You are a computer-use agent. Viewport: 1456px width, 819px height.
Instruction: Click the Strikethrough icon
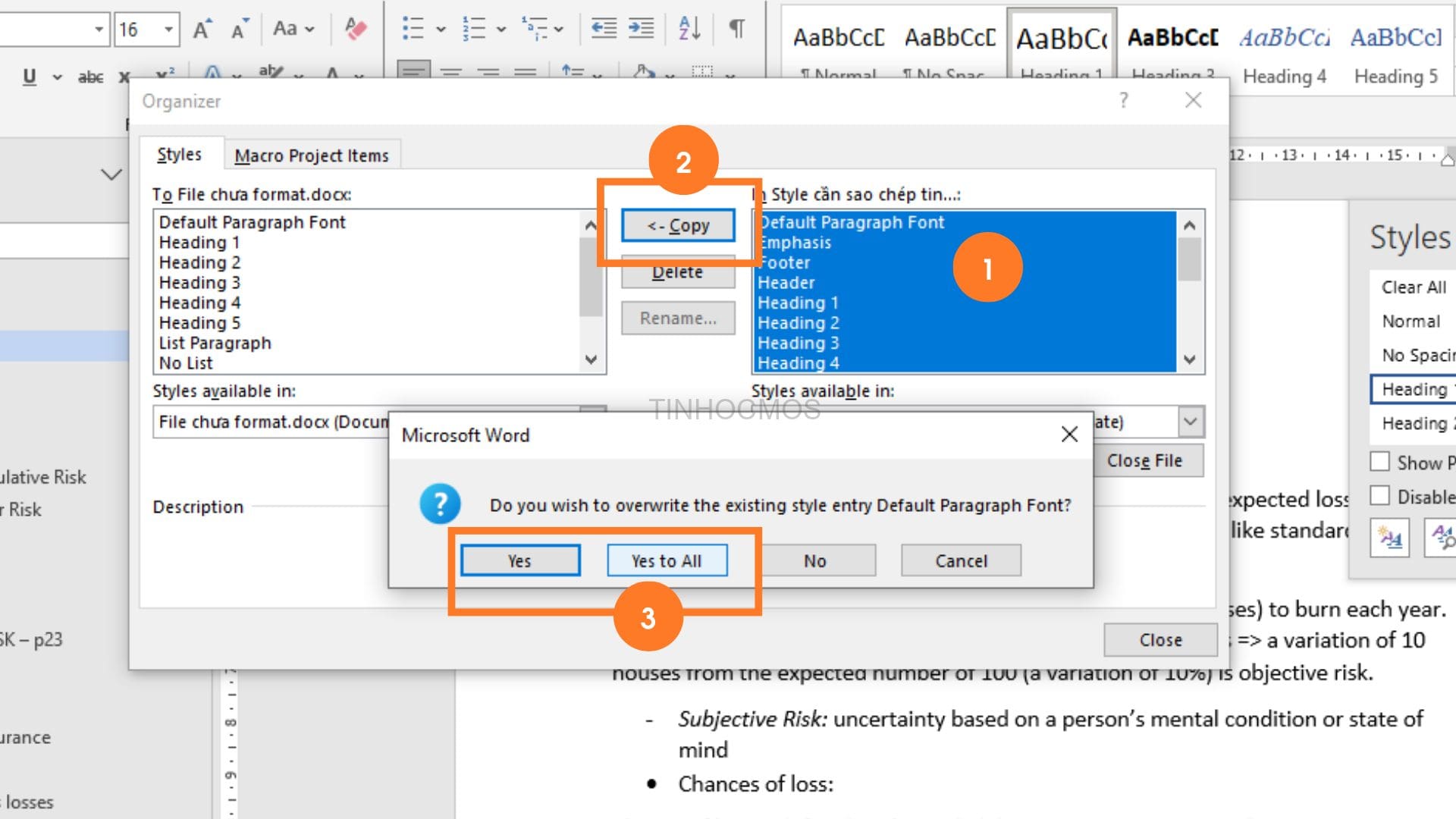(x=91, y=77)
